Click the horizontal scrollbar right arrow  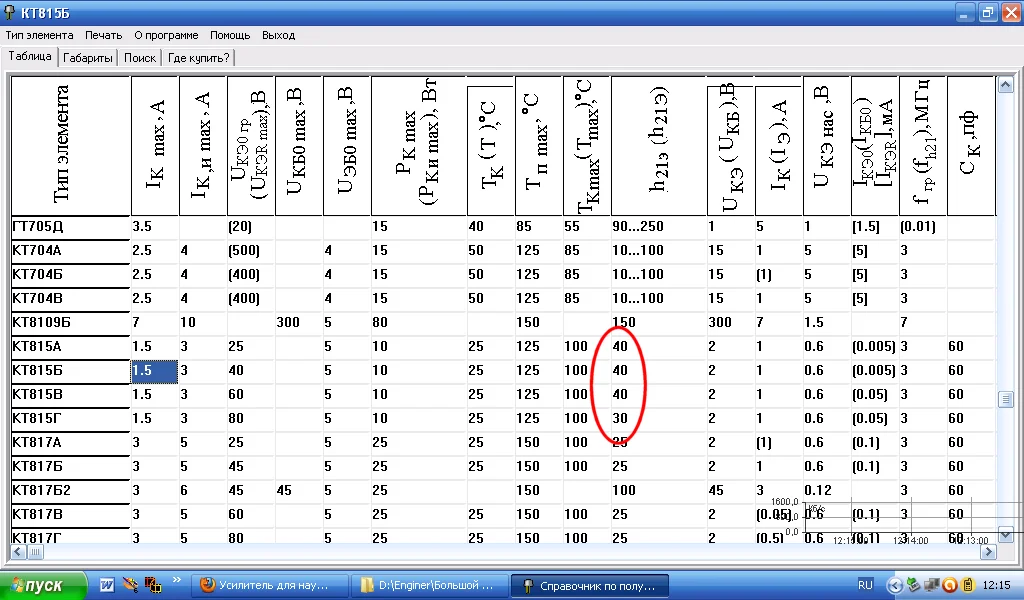(989, 552)
